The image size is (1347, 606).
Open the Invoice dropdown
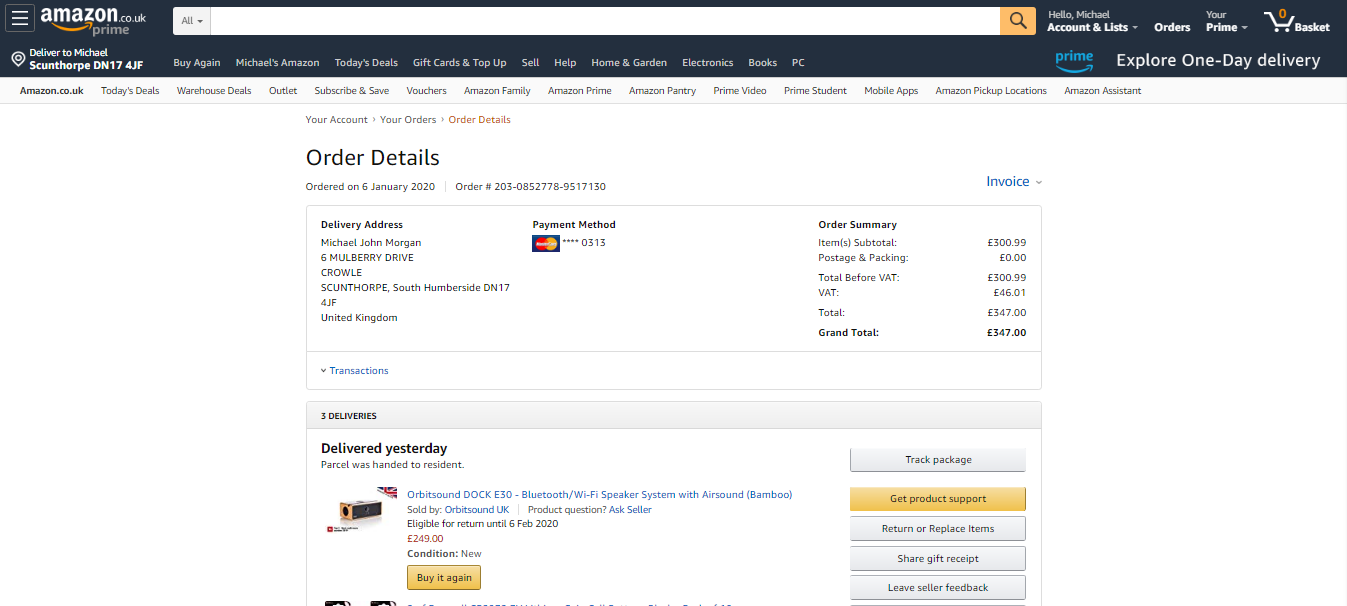pos(1014,182)
